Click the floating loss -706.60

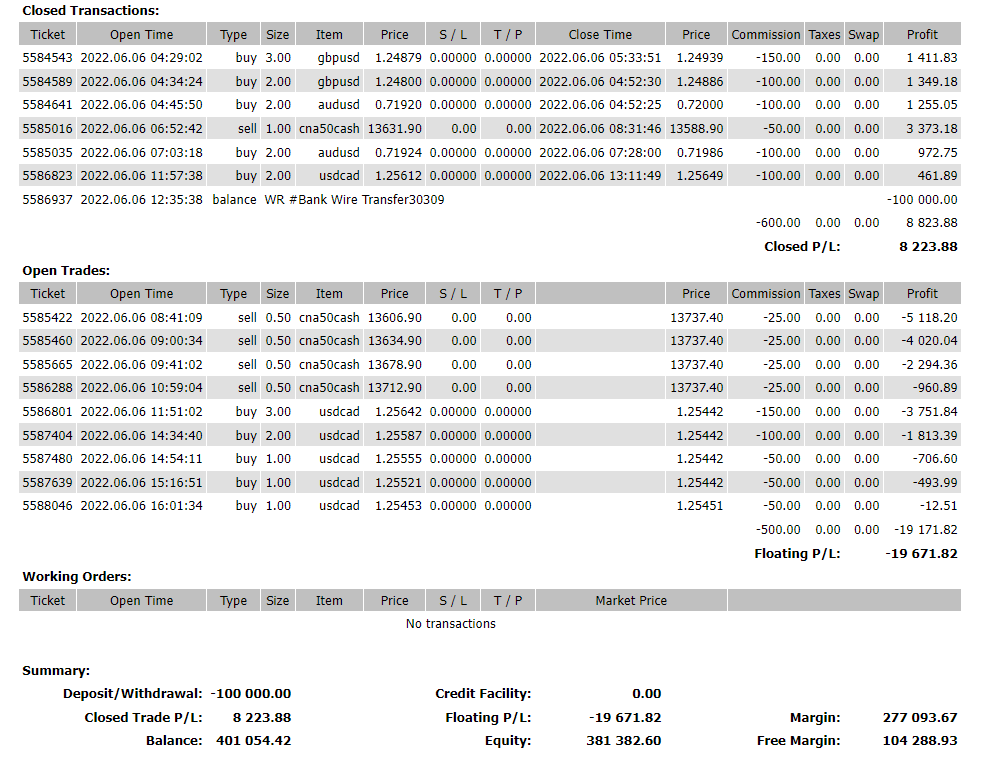click(x=934, y=459)
